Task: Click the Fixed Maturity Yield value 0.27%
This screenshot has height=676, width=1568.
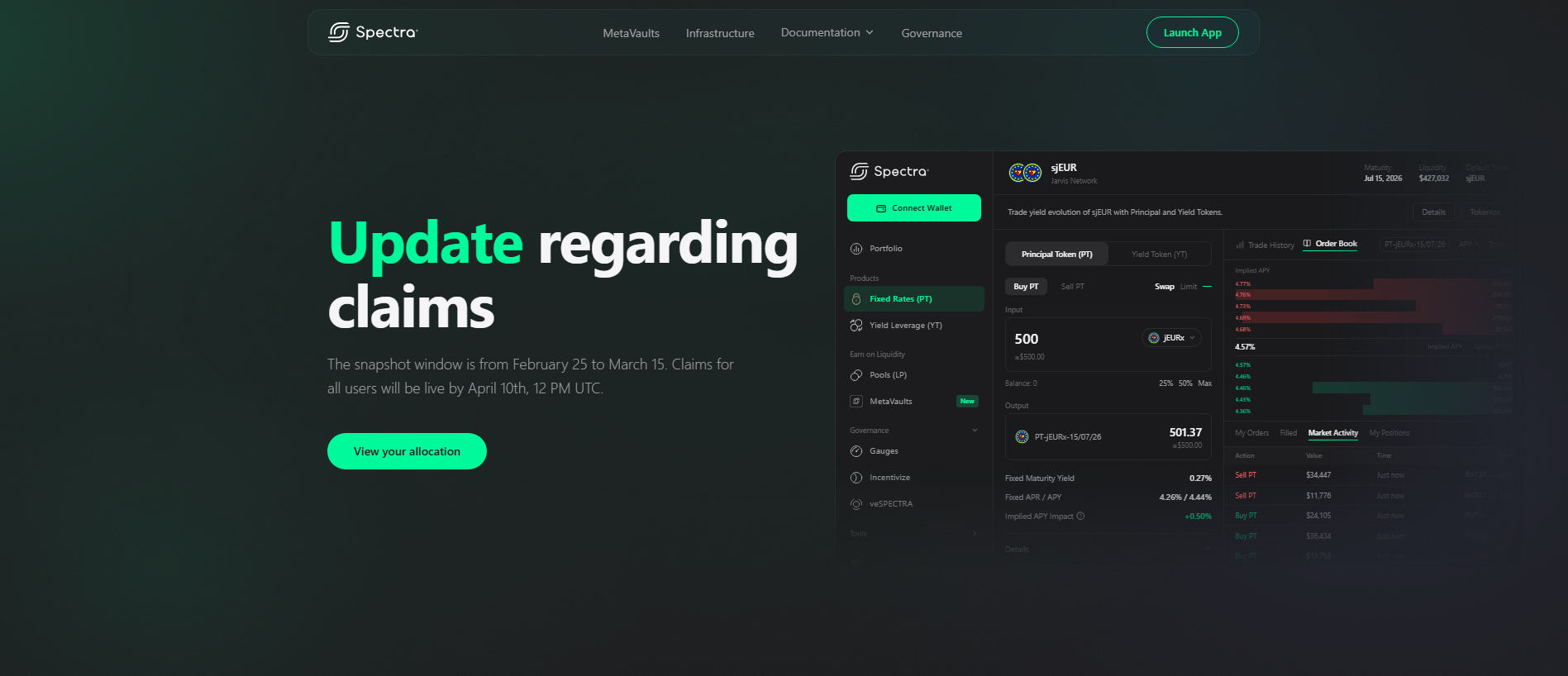Action: pyautogui.click(x=1200, y=478)
